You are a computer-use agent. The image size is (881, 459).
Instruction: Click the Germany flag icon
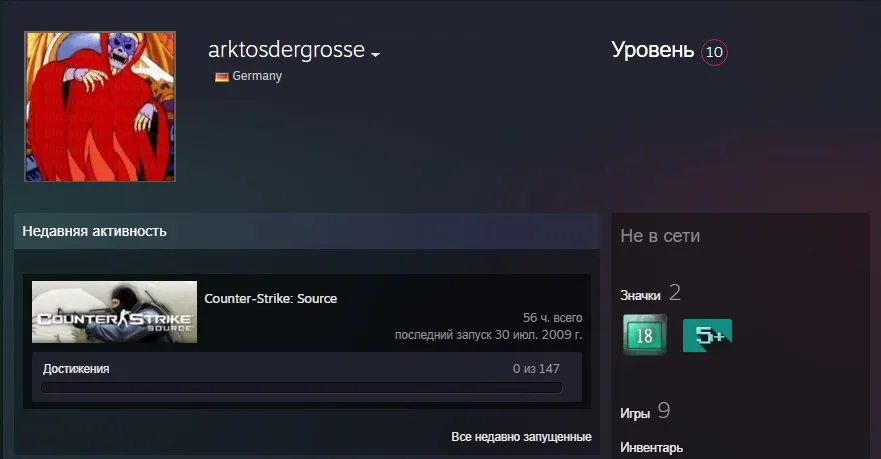pos(222,76)
